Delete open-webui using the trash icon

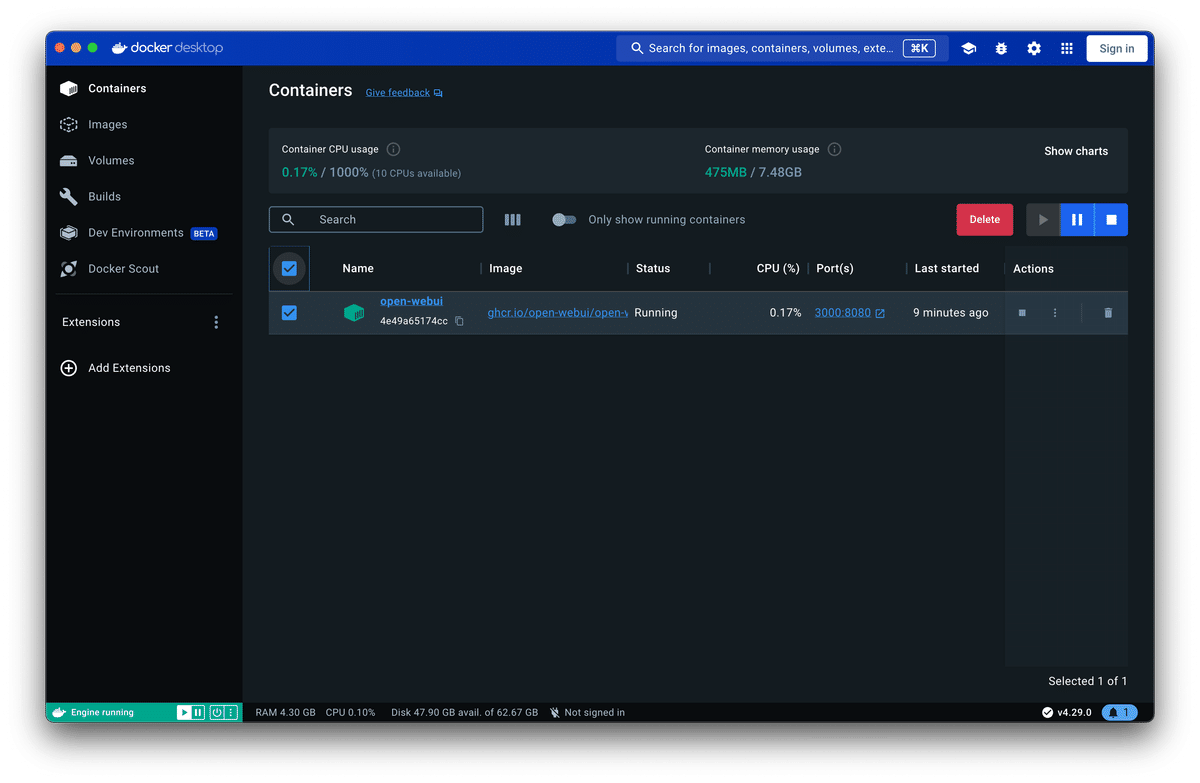[x=1108, y=313]
